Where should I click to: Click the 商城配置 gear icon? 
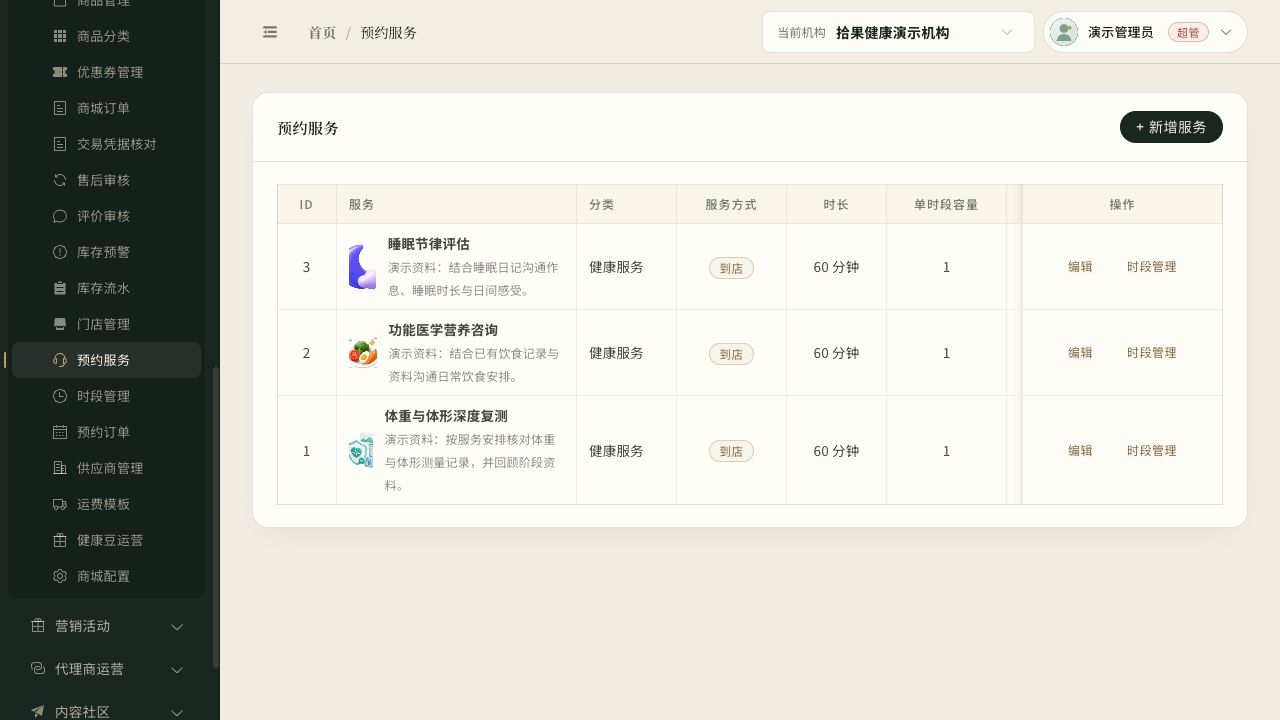(x=60, y=576)
